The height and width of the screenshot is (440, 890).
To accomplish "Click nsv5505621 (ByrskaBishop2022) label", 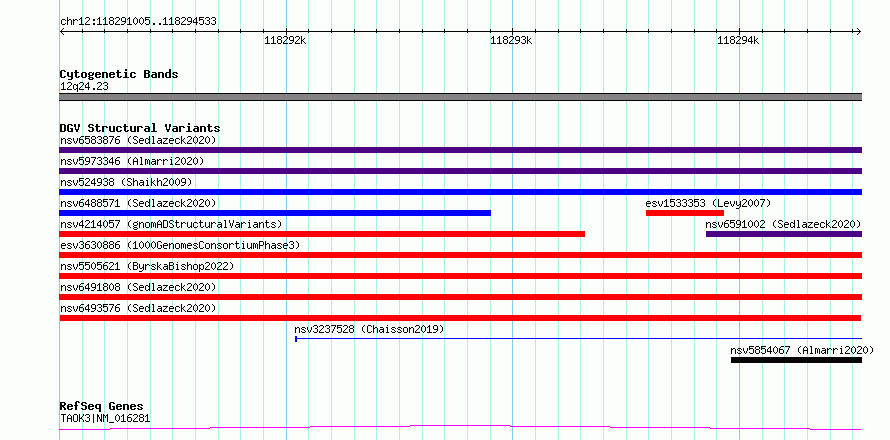I will coord(147,266).
